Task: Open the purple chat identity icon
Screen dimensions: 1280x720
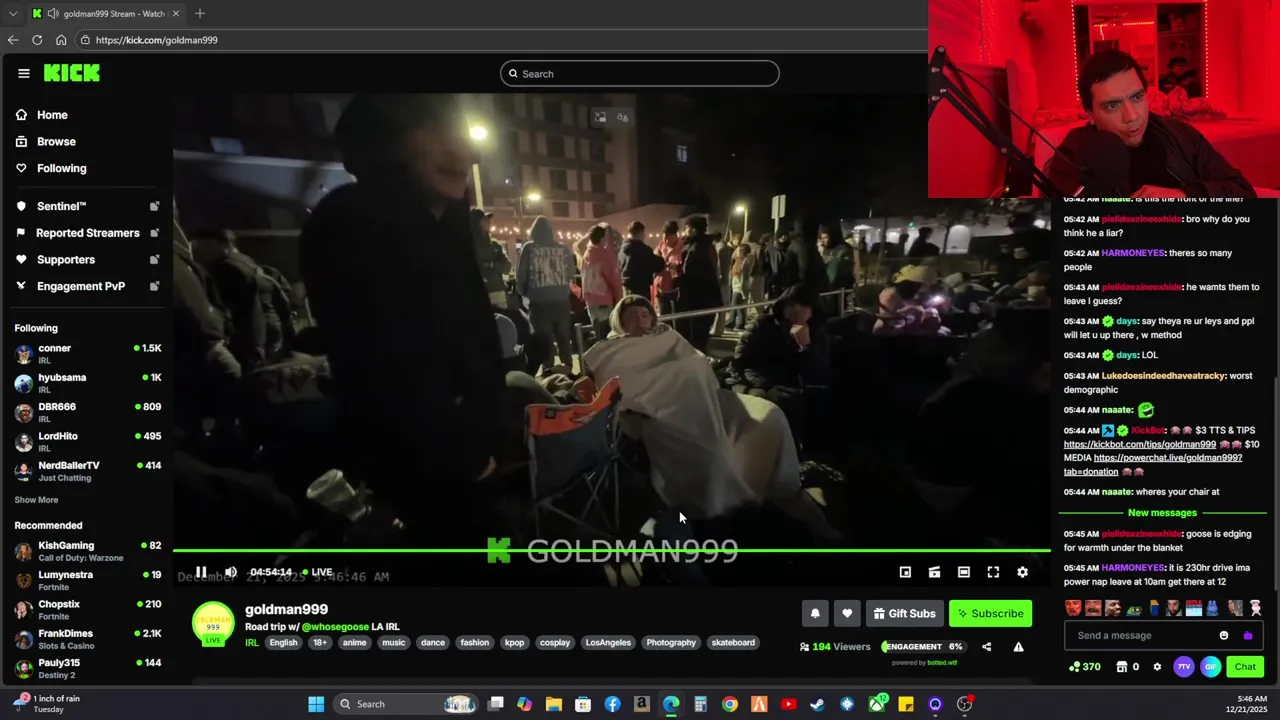Action: (x=1247, y=635)
